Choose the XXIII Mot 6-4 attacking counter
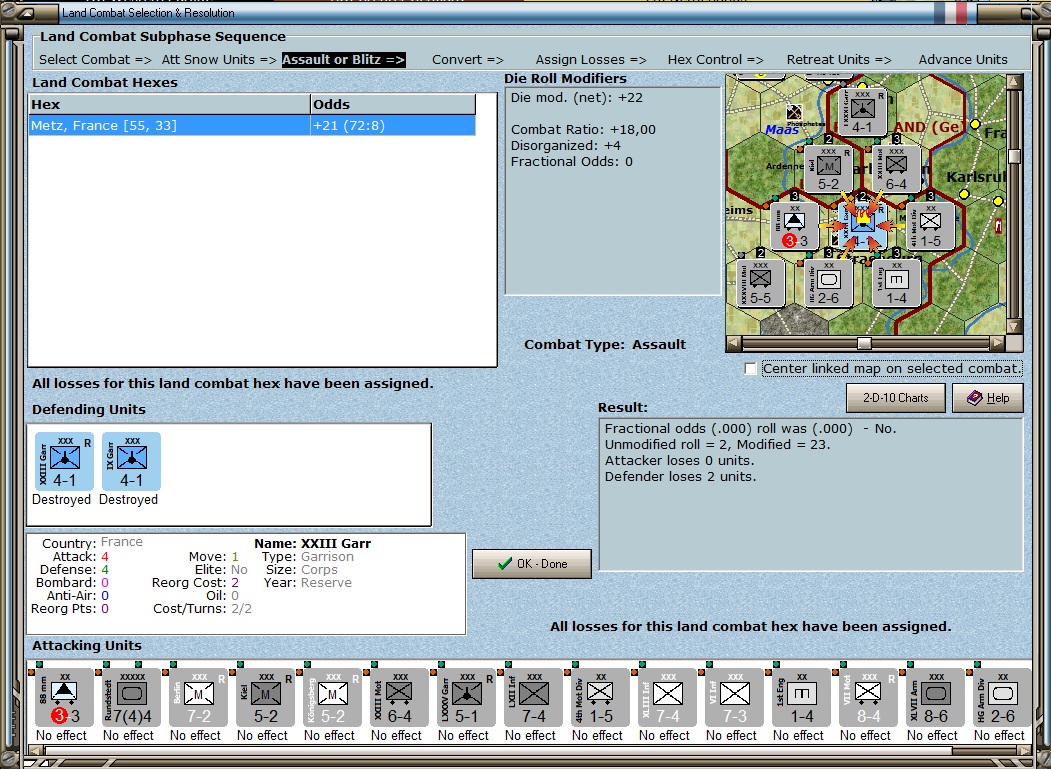 coord(399,697)
